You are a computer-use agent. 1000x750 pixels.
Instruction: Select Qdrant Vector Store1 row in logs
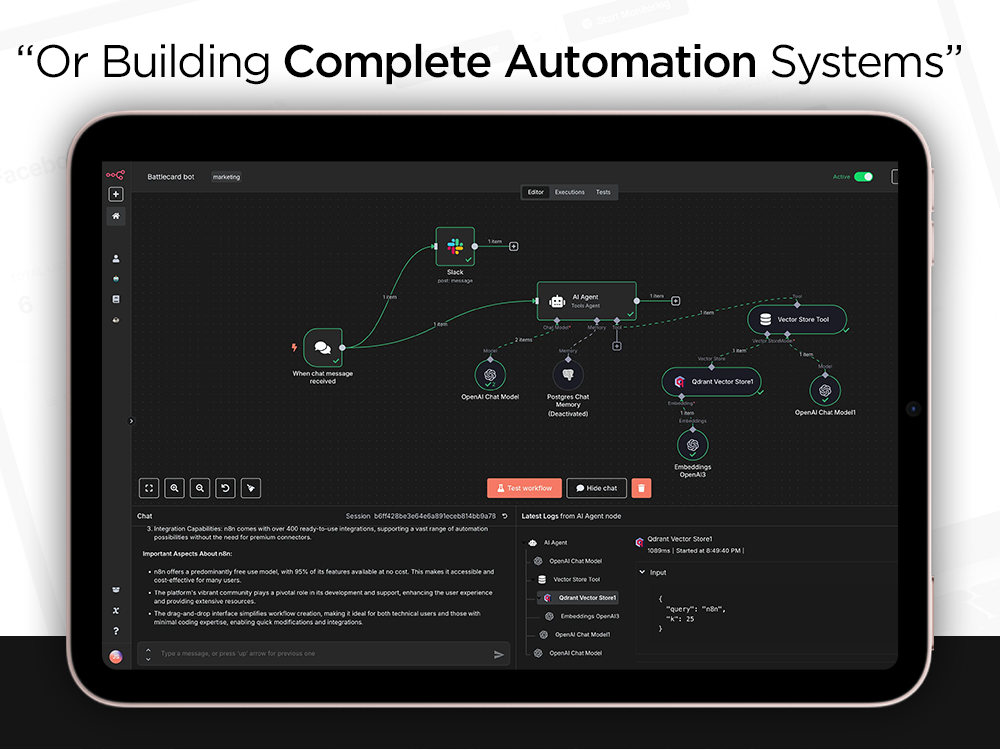pos(580,598)
